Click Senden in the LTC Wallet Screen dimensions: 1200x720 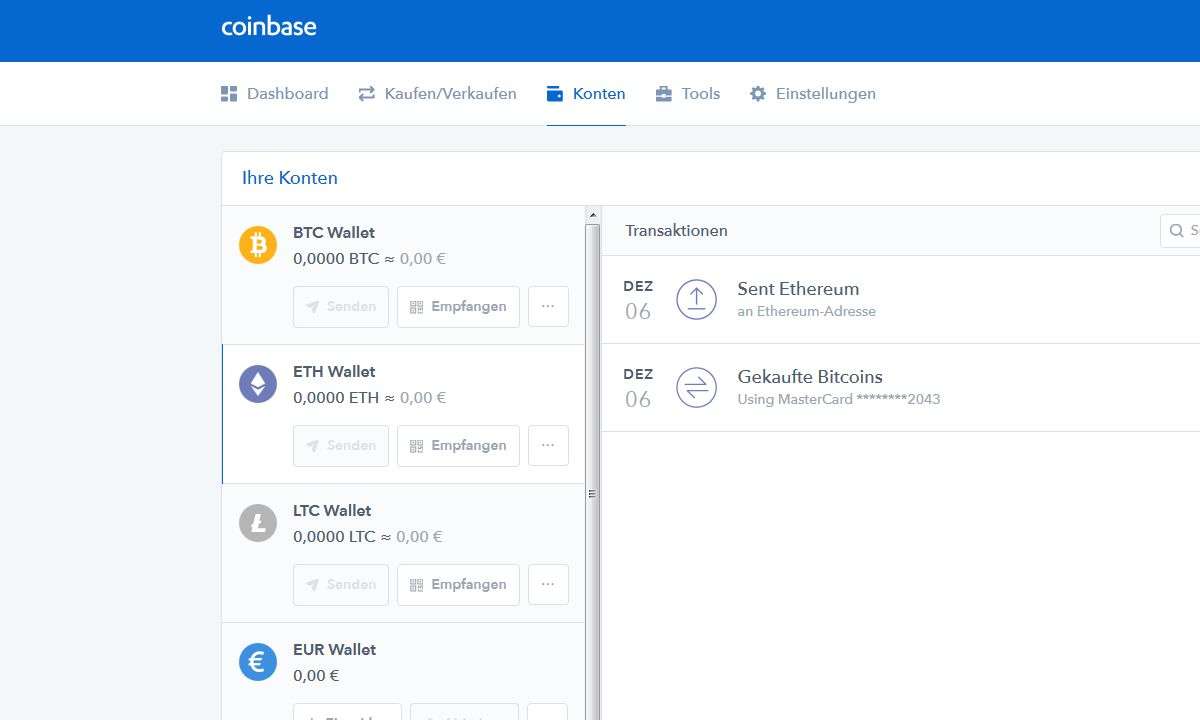(341, 585)
